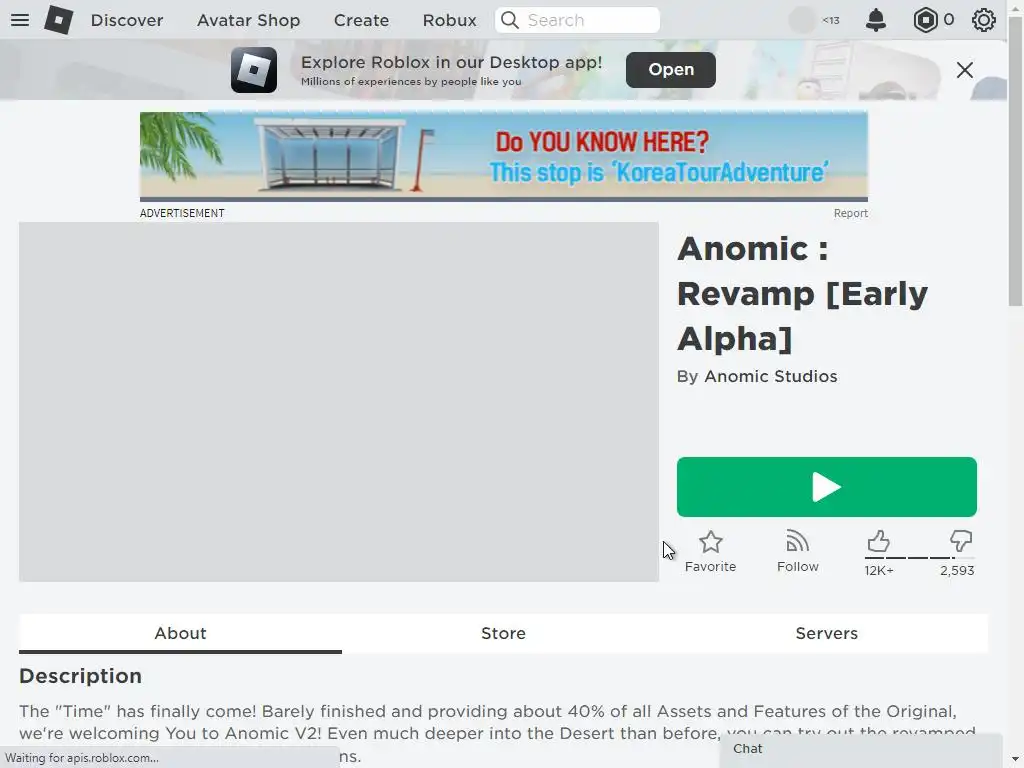Start the game with green play button
Screen dimensions: 1024x768
(x=827, y=487)
